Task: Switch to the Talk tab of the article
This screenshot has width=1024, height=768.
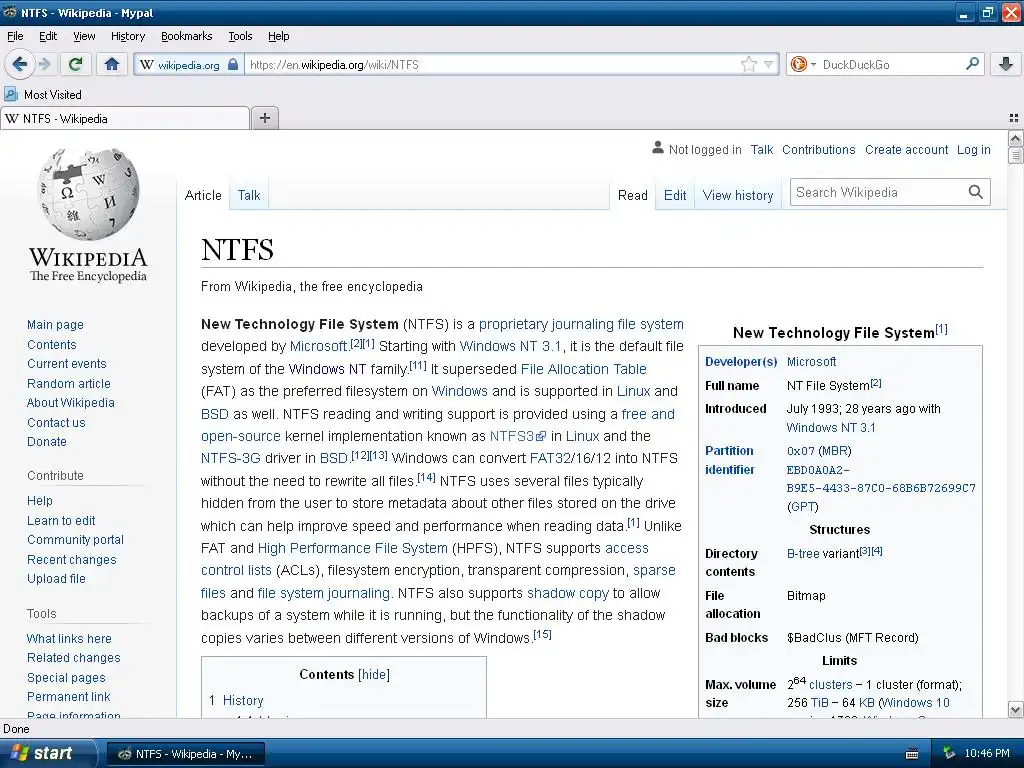Action: (249, 195)
